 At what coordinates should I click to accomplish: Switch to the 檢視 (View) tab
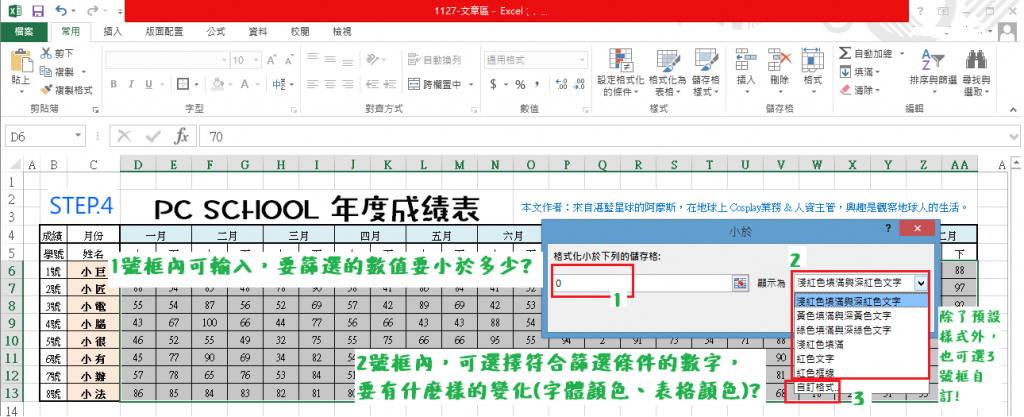pos(342,31)
